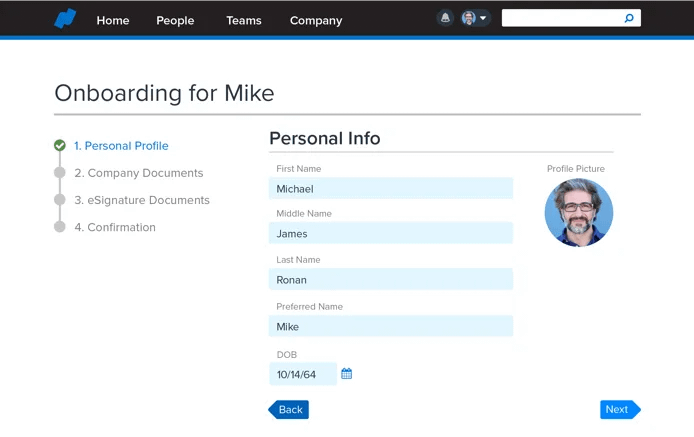
Task: Open the notifications bell
Action: (x=445, y=18)
